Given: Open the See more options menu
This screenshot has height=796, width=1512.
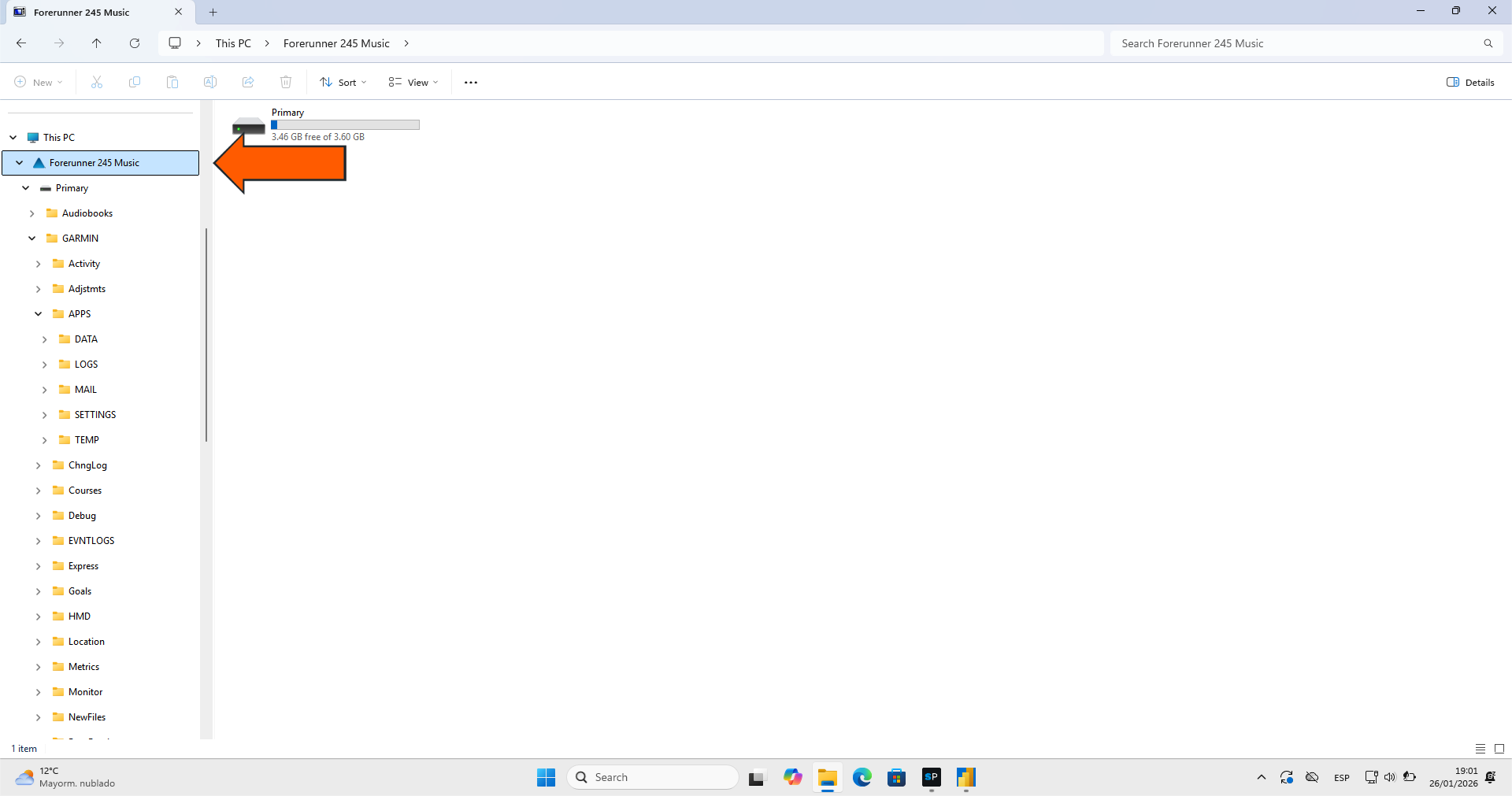Looking at the screenshot, I should click(471, 82).
